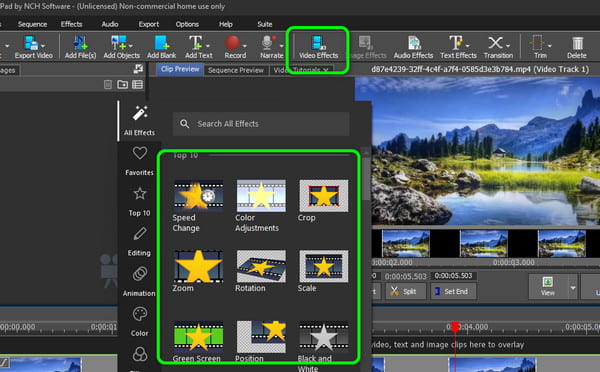This screenshot has height=372, width=600.
Task: Open the Sequence menu
Action: pyautogui.click(x=33, y=24)
